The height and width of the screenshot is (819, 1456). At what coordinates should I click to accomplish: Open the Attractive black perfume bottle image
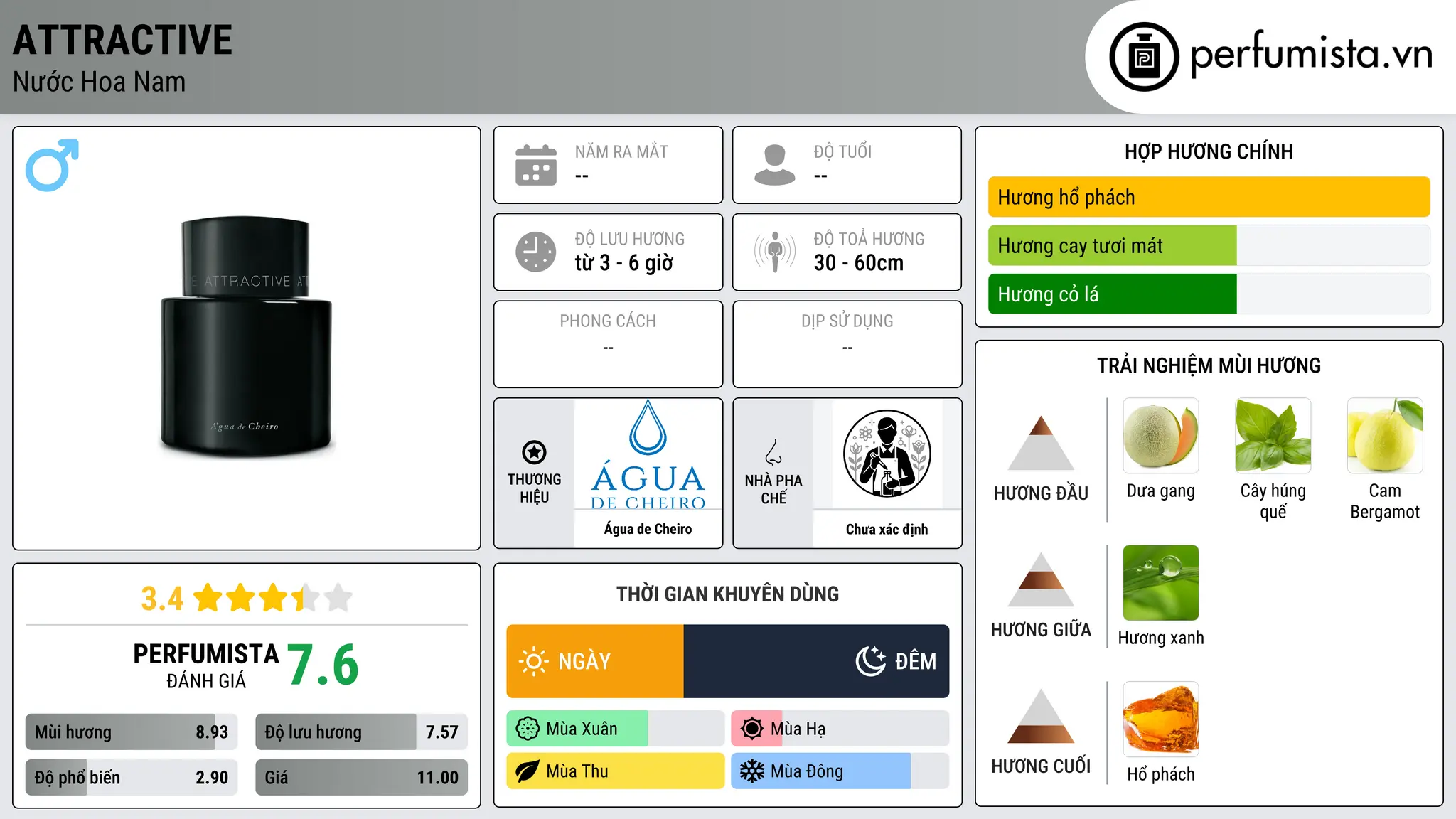[247, 336]
